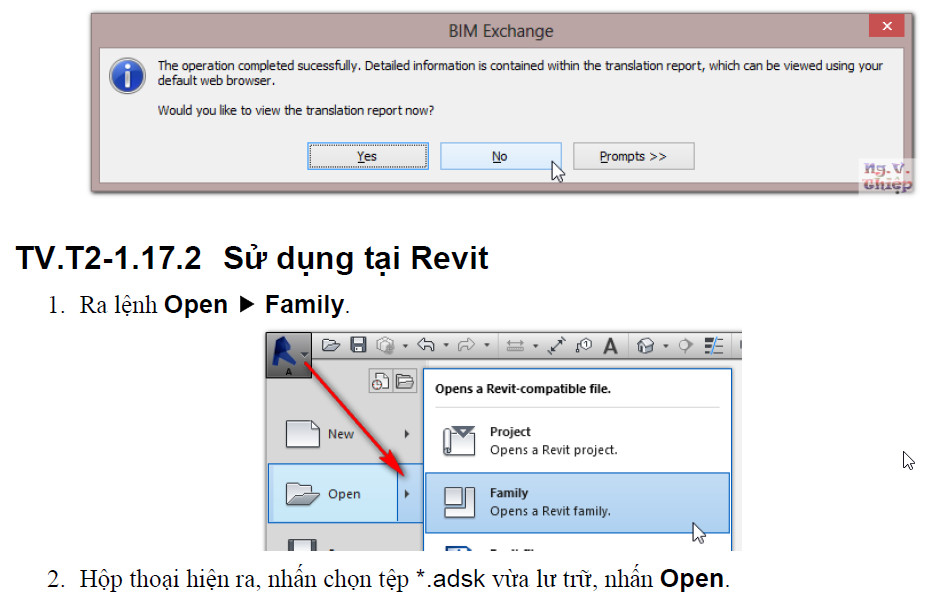This screenshot has width=931, height=601.
Task: Choose Family: Opens a Revit family
Action: coord(577,502)
